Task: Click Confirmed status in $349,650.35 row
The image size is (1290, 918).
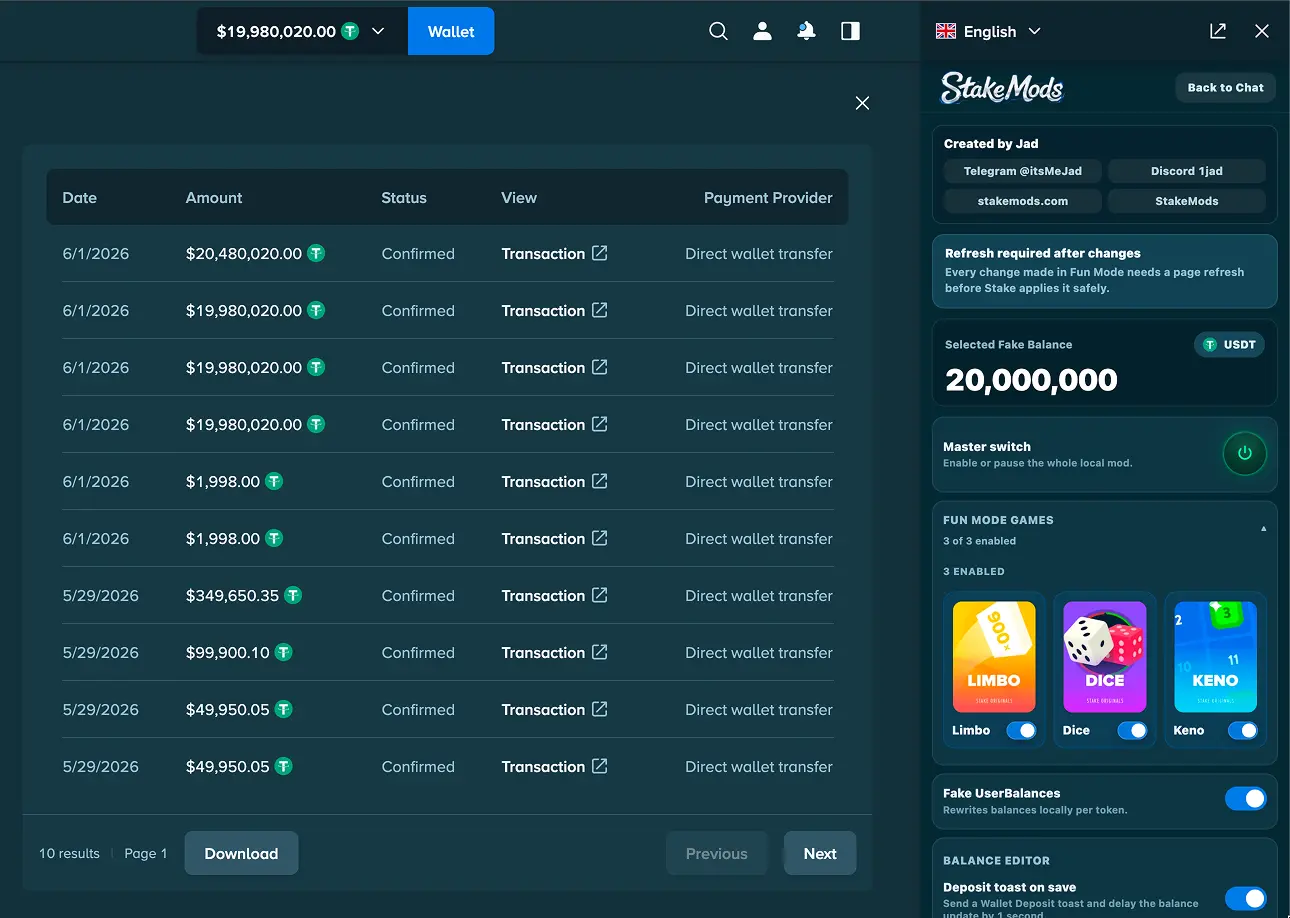Action: pyautogui.click(x=418, y=595)
